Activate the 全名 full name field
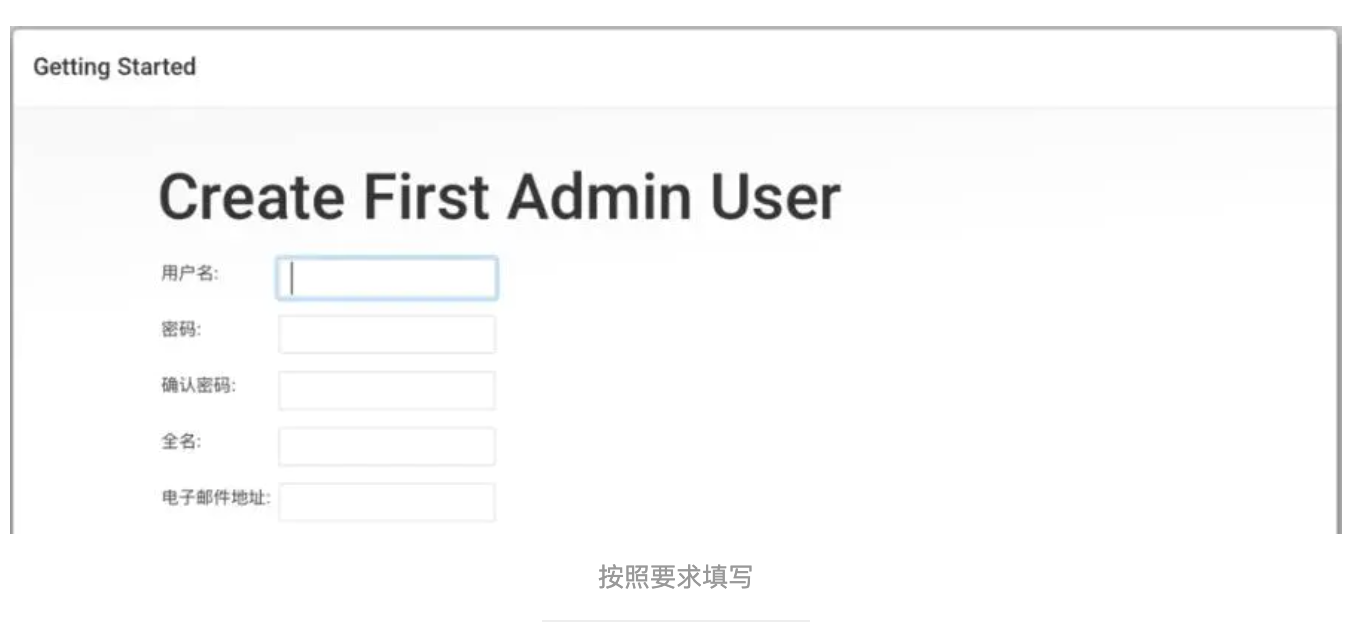The image size is (1354, 638). [387, 446]
